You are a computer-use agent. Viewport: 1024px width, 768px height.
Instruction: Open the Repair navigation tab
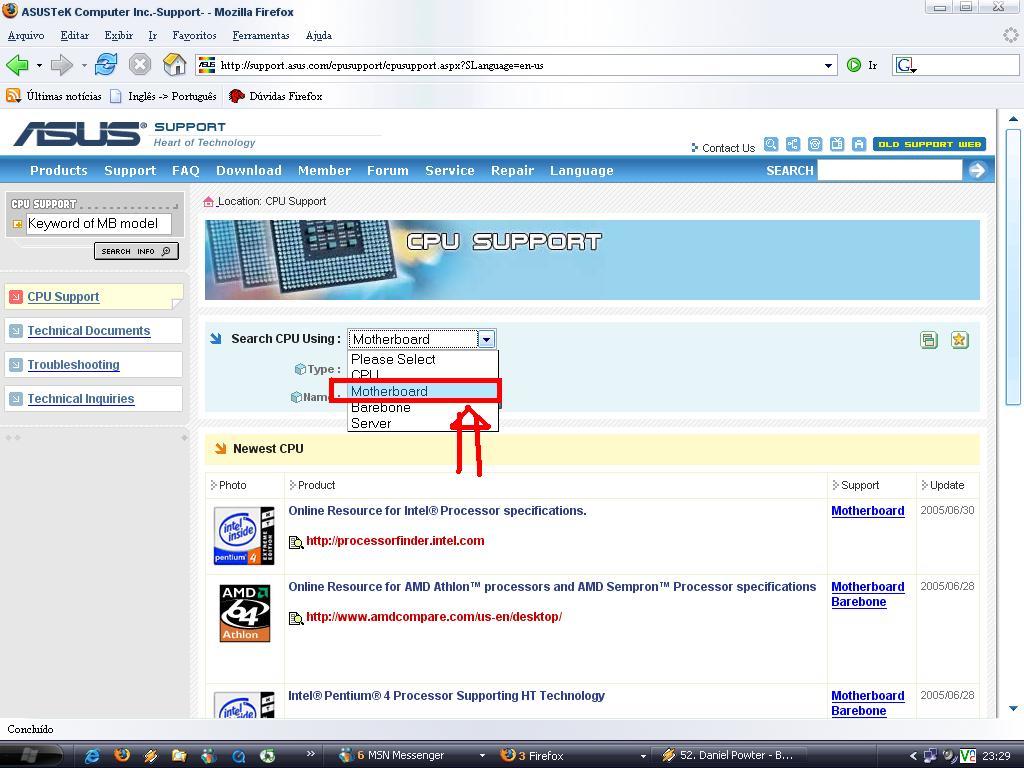pyautogui.click(x=513, y=170)
